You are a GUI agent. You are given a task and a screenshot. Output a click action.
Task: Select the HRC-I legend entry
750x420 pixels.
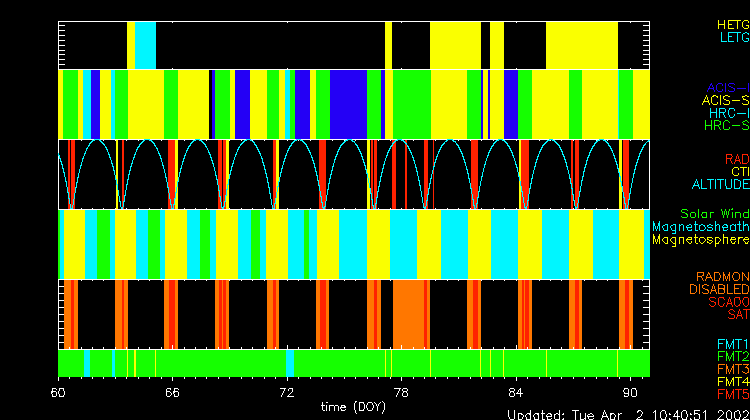pos(729,113)
